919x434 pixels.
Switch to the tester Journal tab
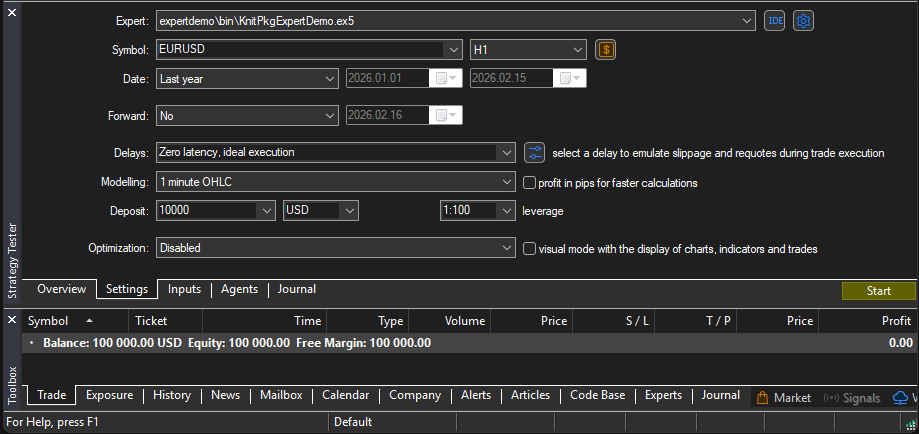(x=297, y=289)
